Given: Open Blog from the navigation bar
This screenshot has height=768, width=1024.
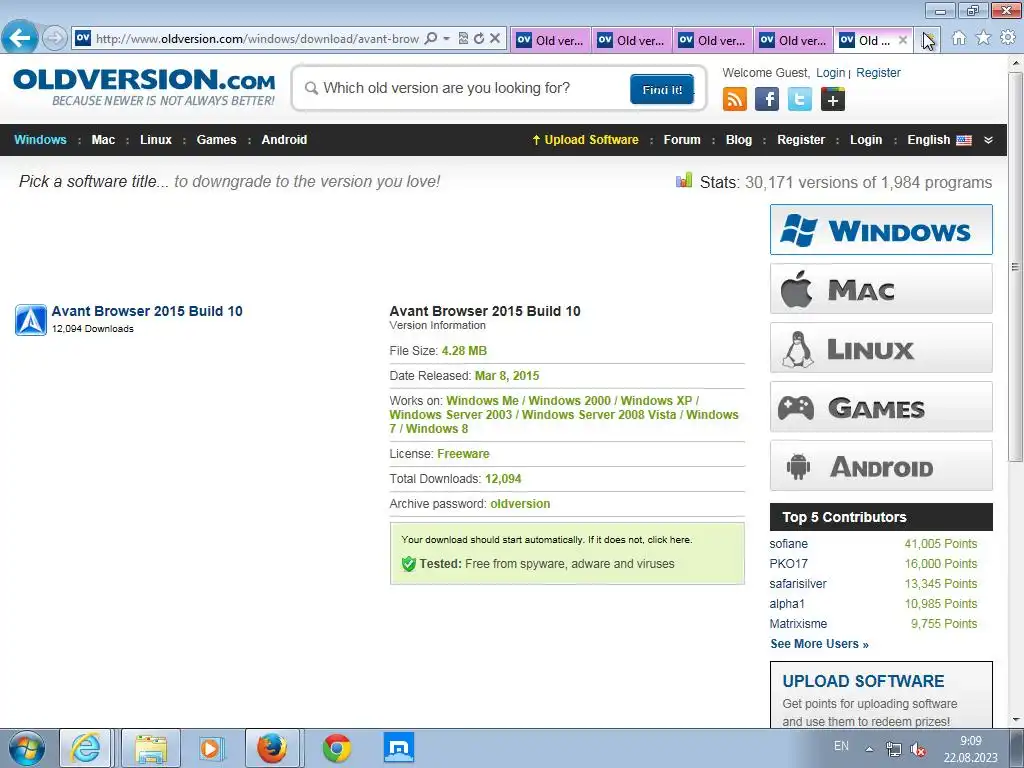Looking at the screenshot, I should coord(739,140).
